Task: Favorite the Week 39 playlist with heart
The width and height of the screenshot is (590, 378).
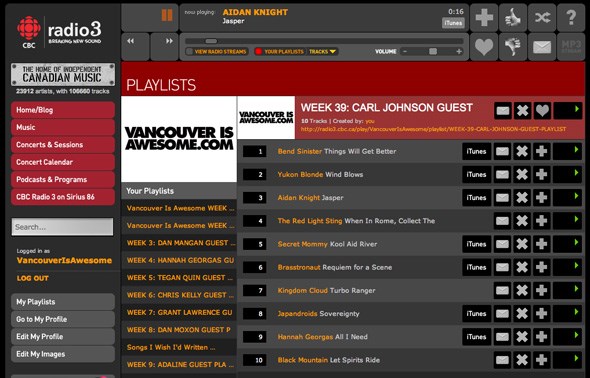Action: click(542, 111)
